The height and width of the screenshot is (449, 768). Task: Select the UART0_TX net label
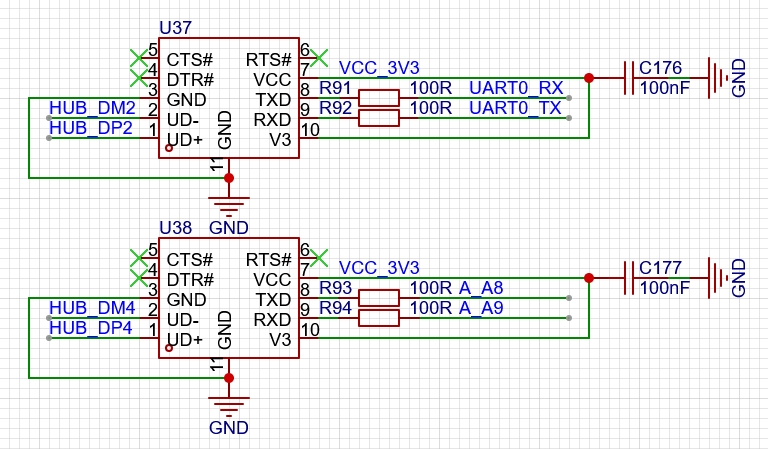(515, 108)
